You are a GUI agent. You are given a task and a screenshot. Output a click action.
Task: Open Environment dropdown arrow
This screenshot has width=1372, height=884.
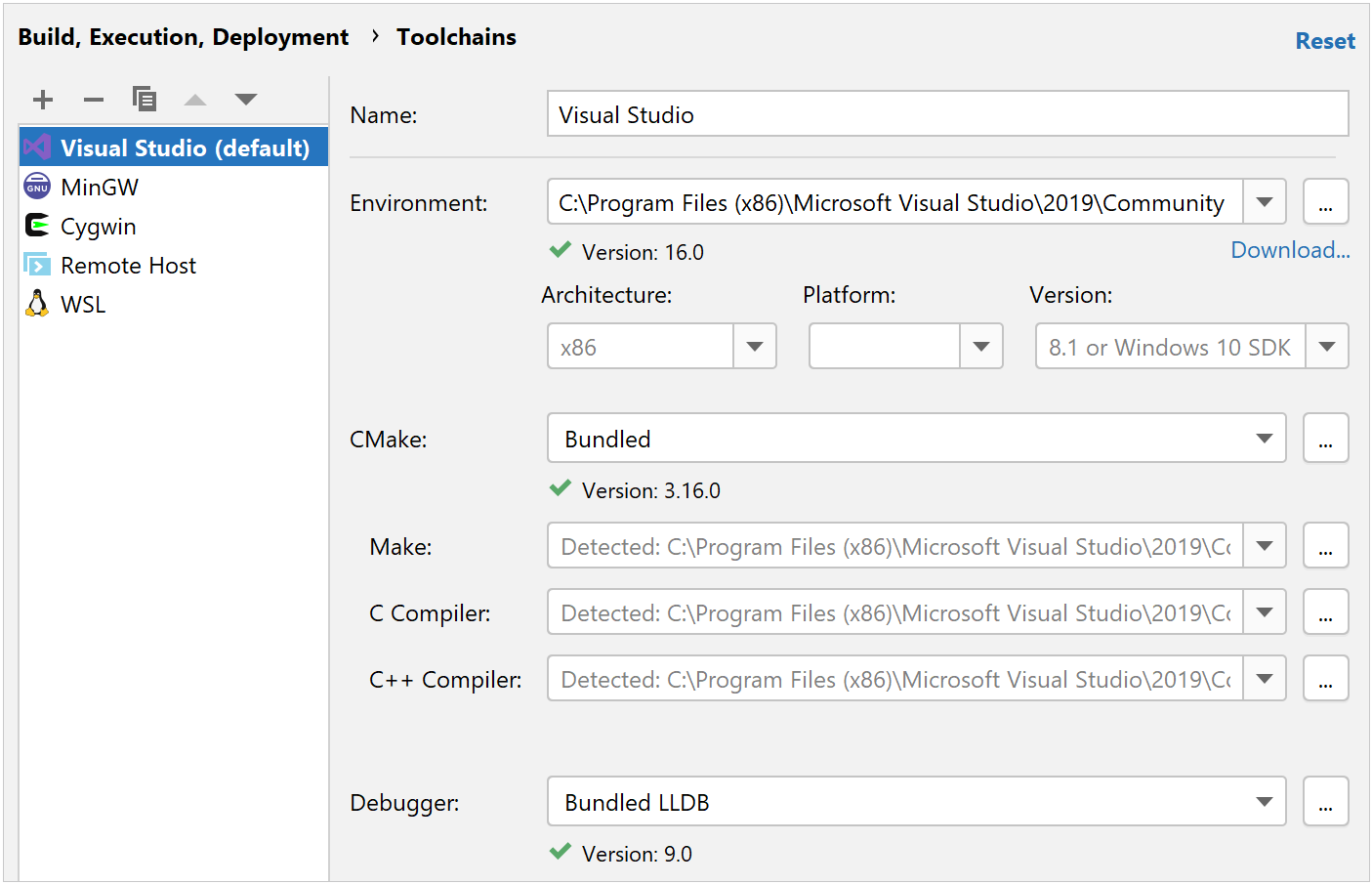click(1265, 202)
